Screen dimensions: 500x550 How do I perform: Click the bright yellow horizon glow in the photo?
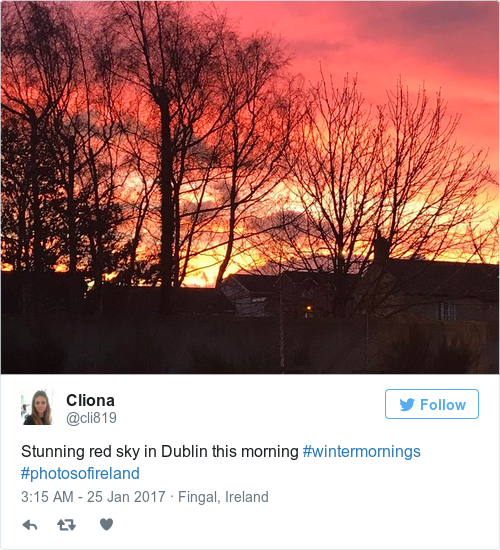click(x=202, y=268)
